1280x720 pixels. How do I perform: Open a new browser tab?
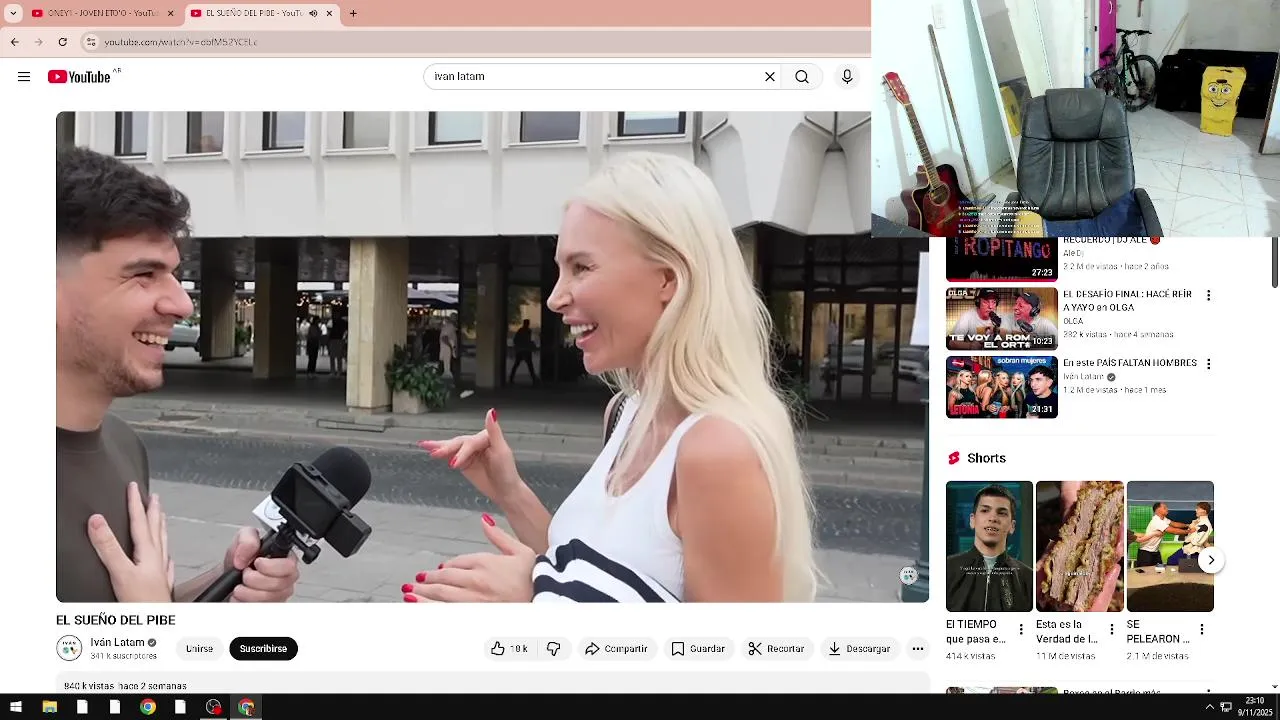[353, 14]
